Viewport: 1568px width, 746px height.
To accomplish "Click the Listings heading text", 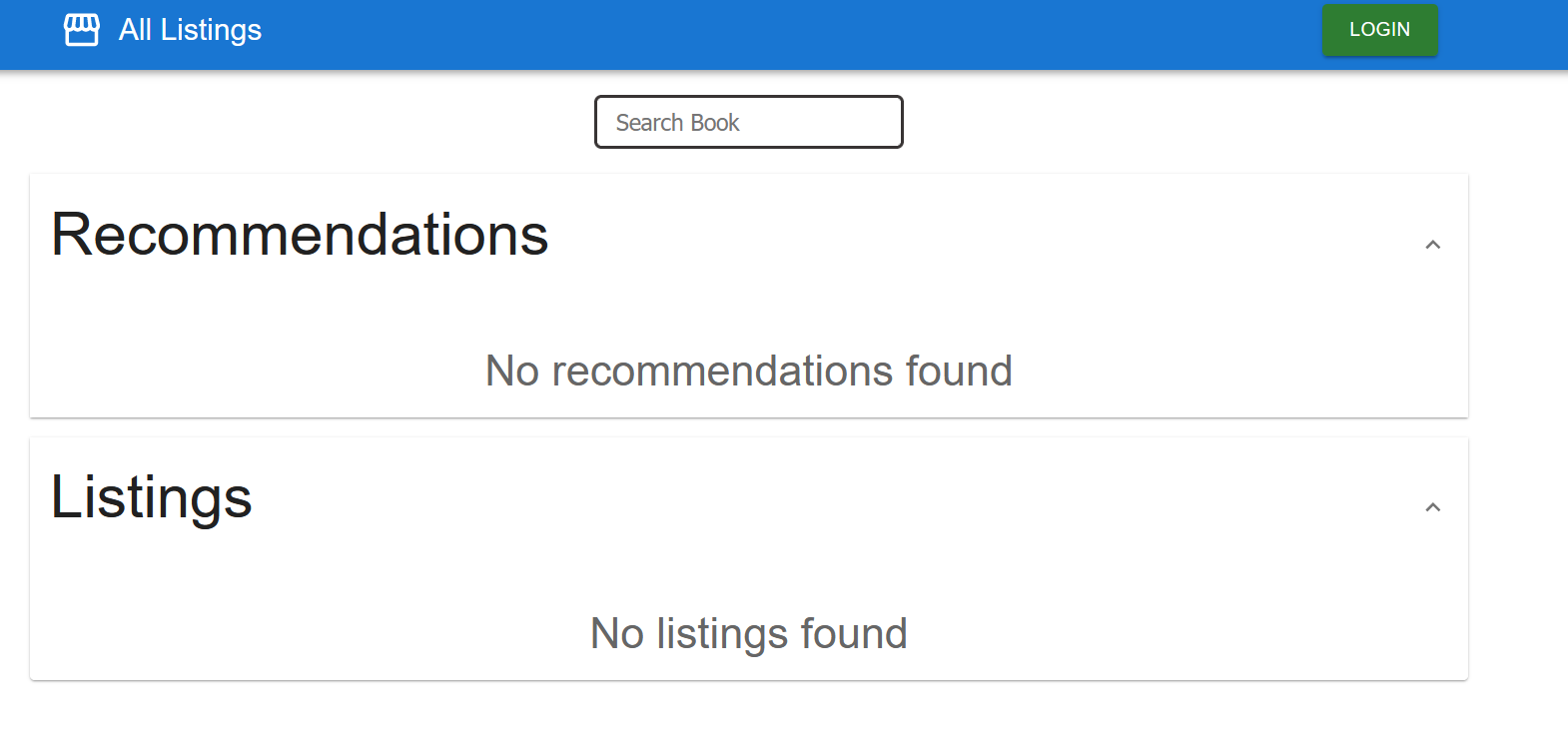I will pos(152,498).
